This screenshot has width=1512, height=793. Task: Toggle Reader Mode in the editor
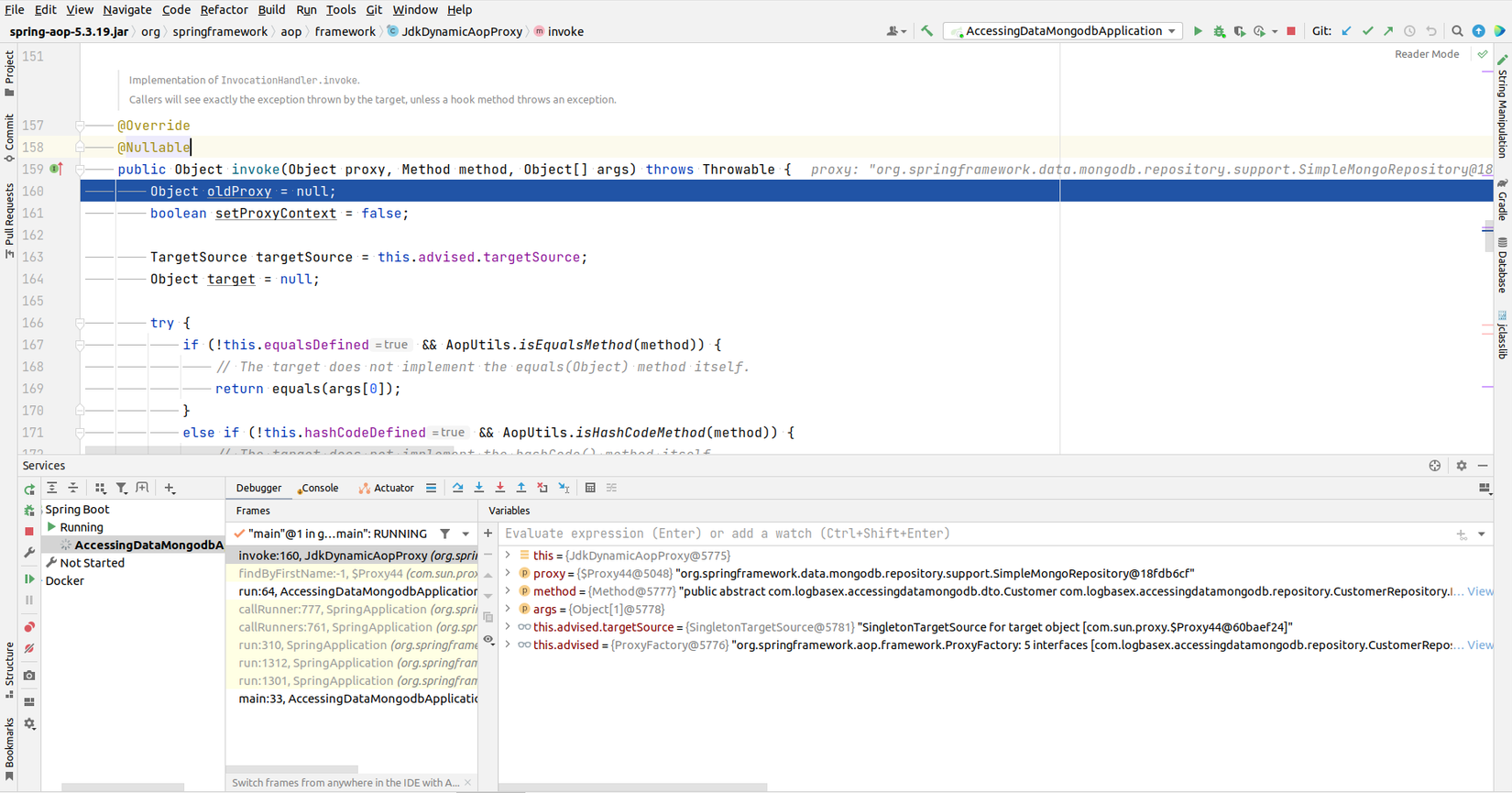(1426, 54)
